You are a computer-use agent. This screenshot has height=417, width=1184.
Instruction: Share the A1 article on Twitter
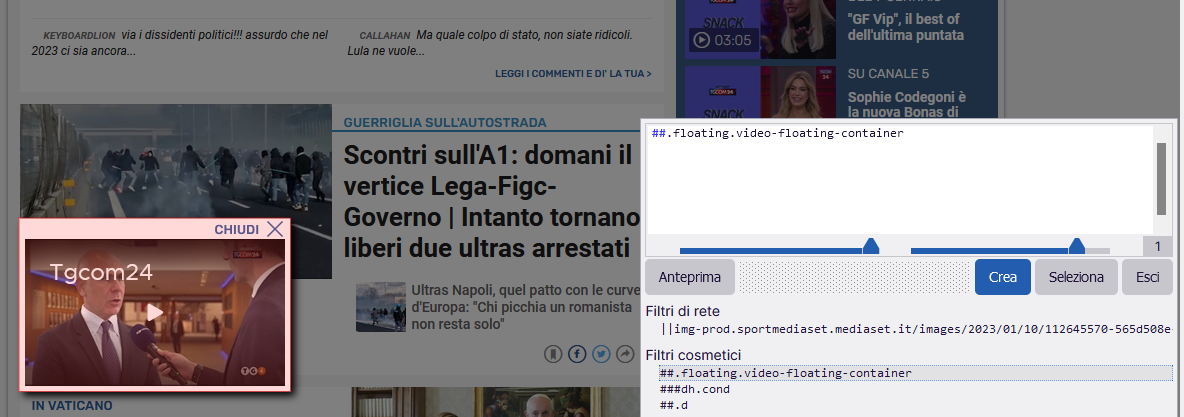(601, 354)
